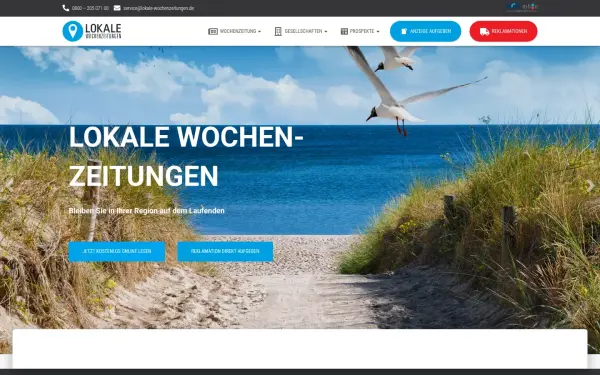Screen dimensions: 600x375
Task: Click the building icon beside Gesellschaften
Action: (x=278, y=31)
